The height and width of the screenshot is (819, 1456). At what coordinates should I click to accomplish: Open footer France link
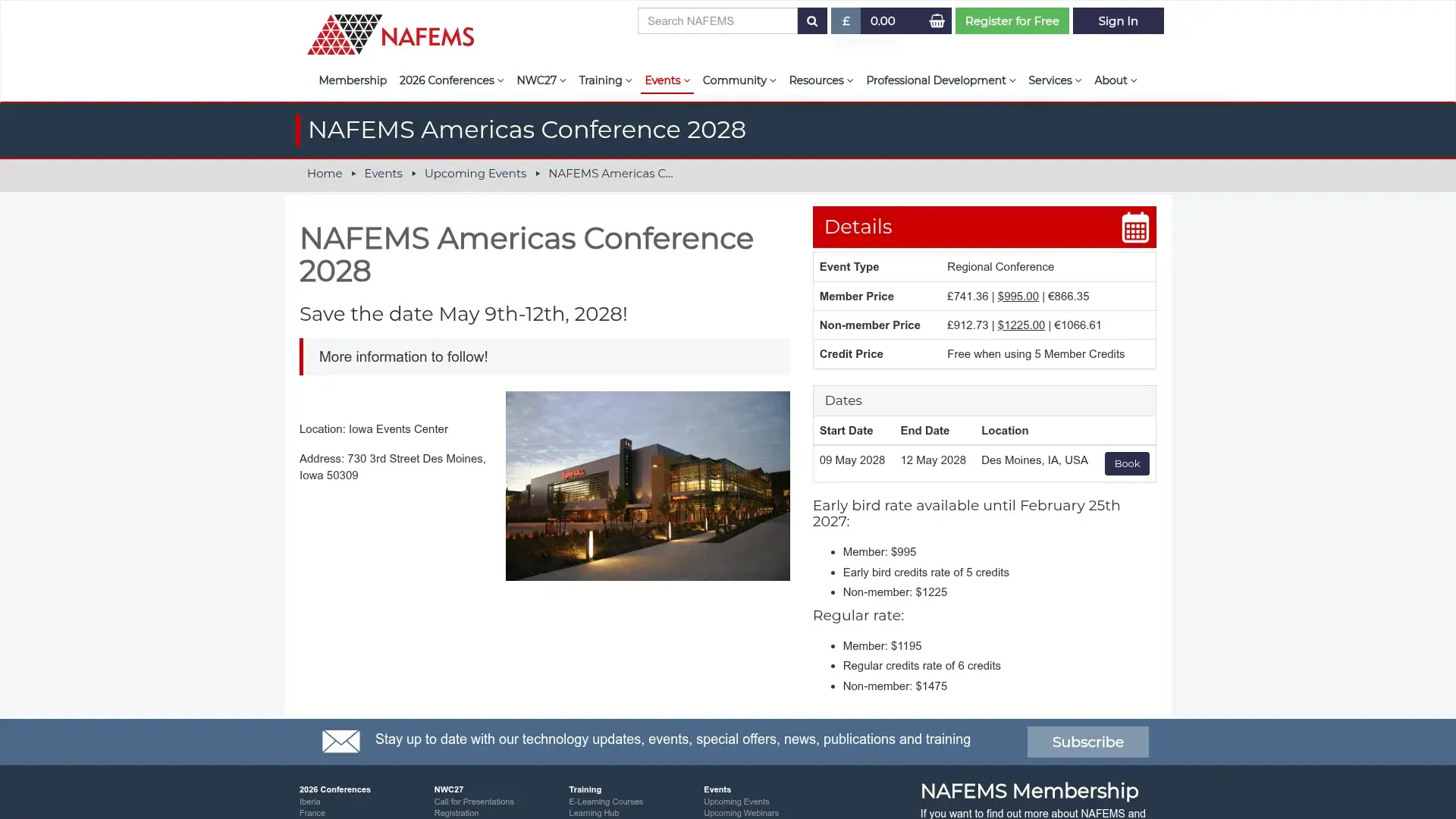click(x=312, y=813)
